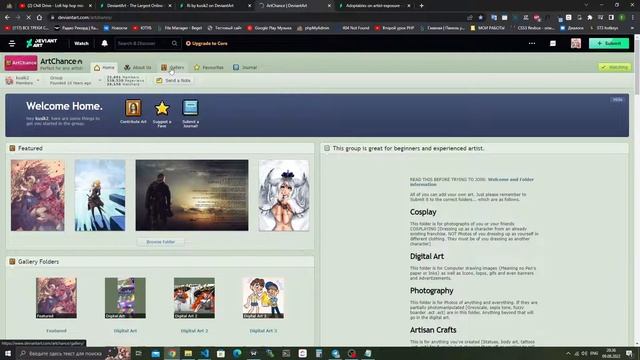Open the Digital Art 2 folder thumbnail

click(194, 298)
